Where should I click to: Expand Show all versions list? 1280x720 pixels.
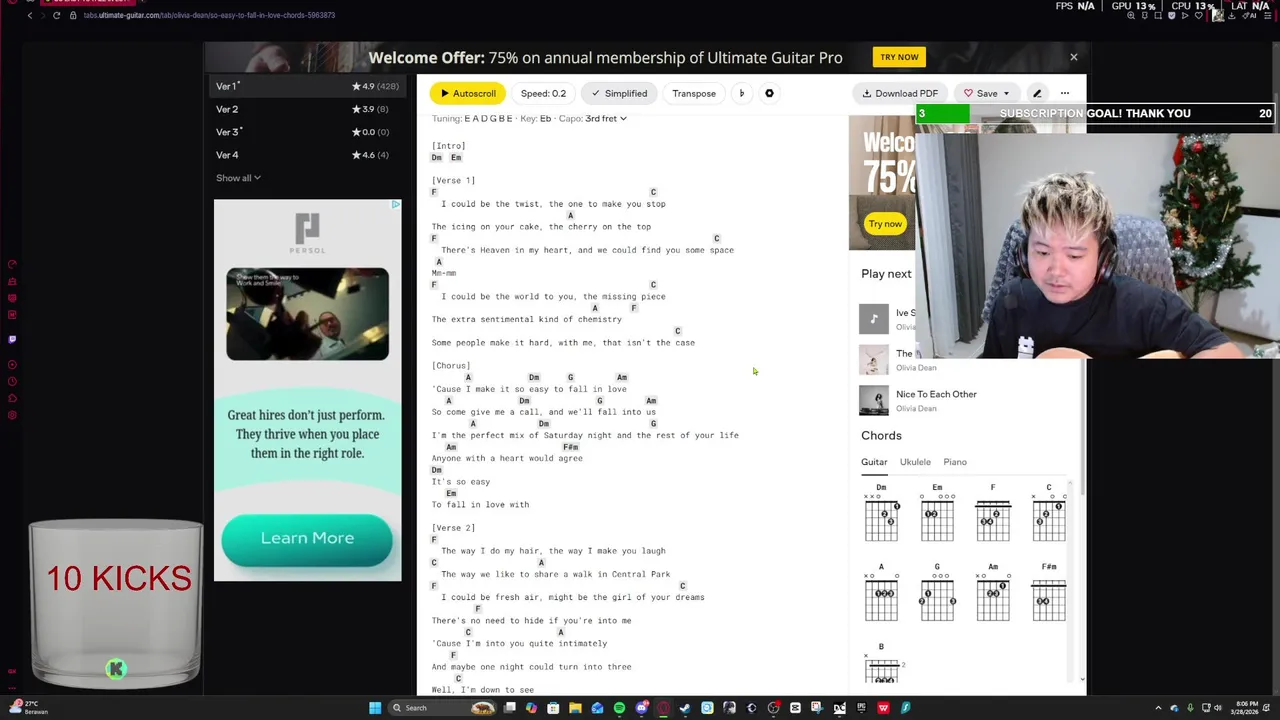coord(238,178)
